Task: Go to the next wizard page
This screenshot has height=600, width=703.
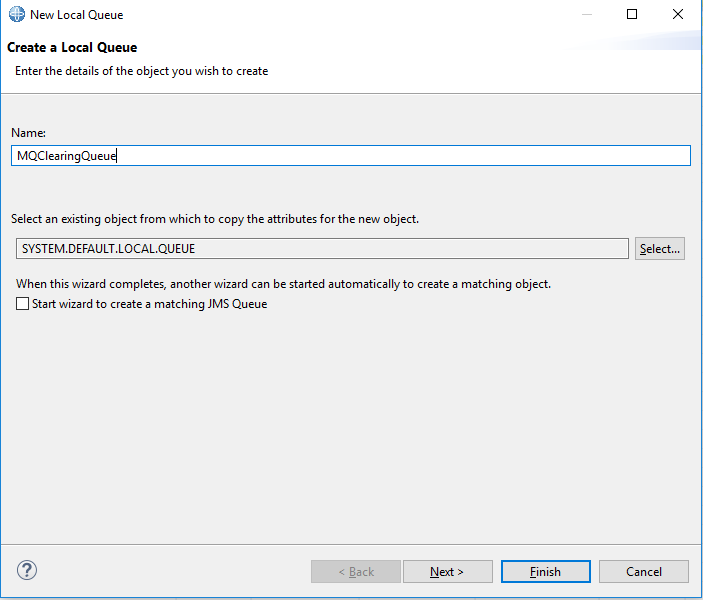Action: tap(447, 572)
